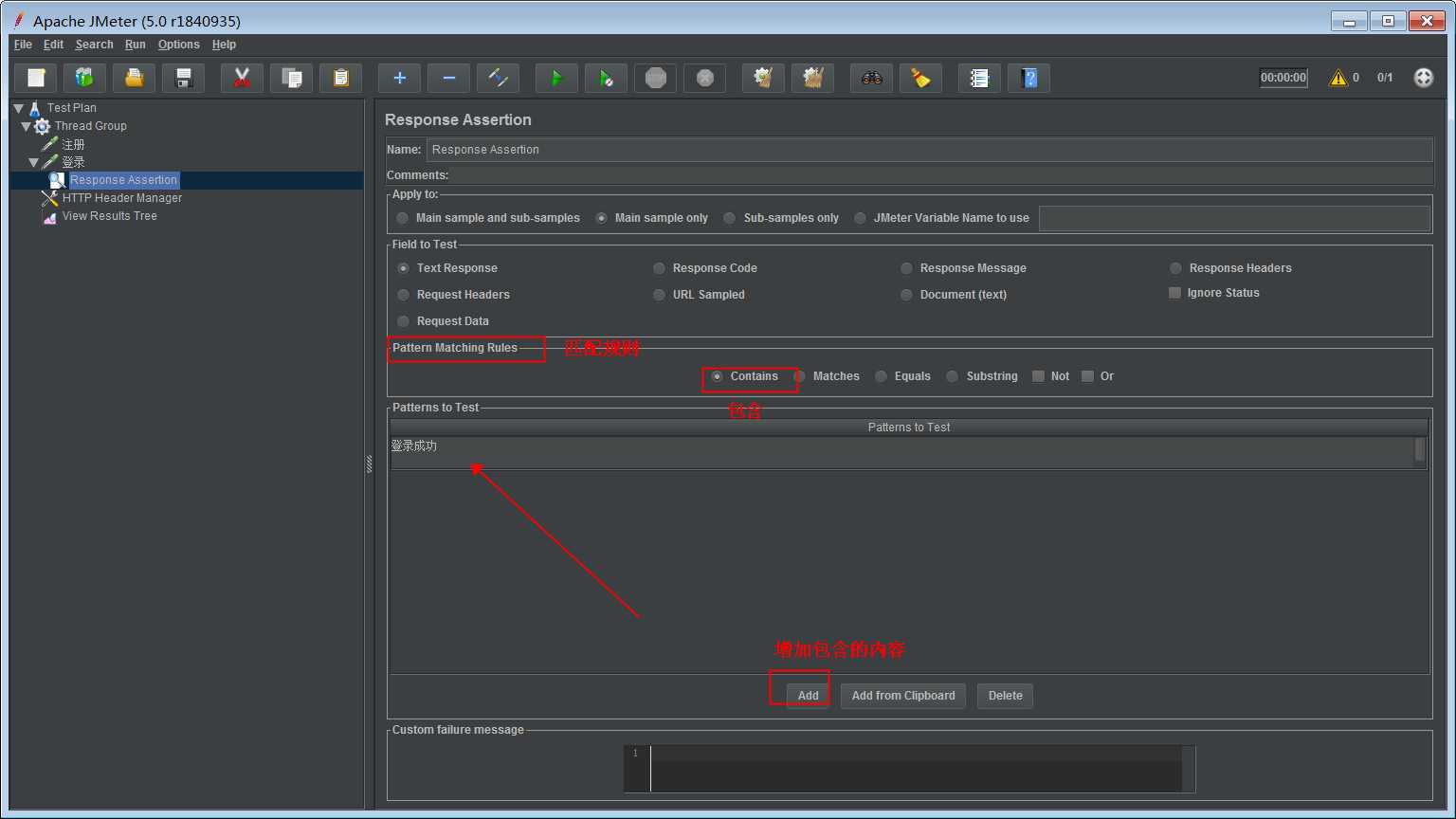Click the Toggle enable/disable icon
The image size is (1456, 819).
click(498, 78)
